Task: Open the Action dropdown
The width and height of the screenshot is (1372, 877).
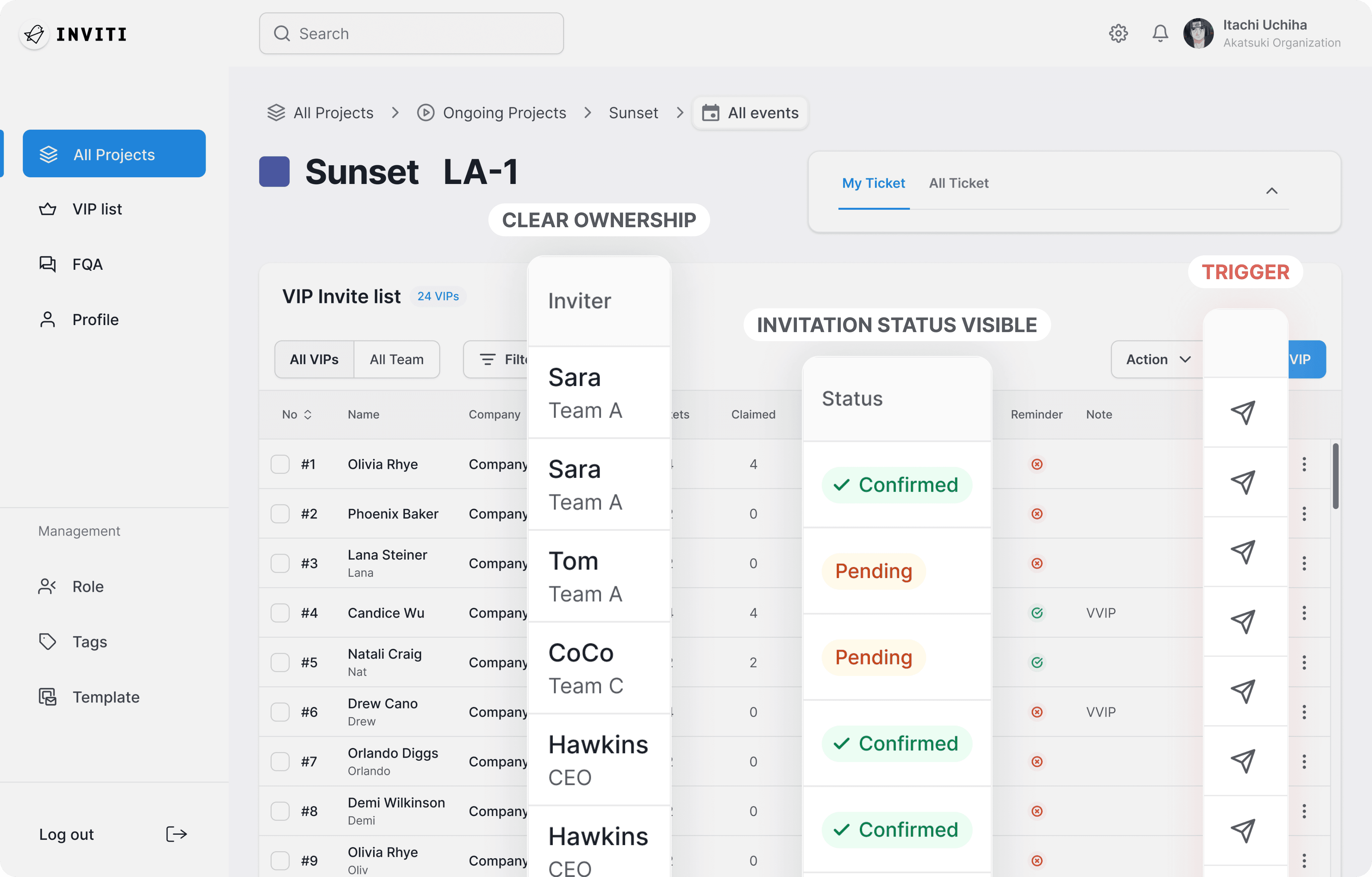Action: pyautogui.click(x=1157, y=360)
